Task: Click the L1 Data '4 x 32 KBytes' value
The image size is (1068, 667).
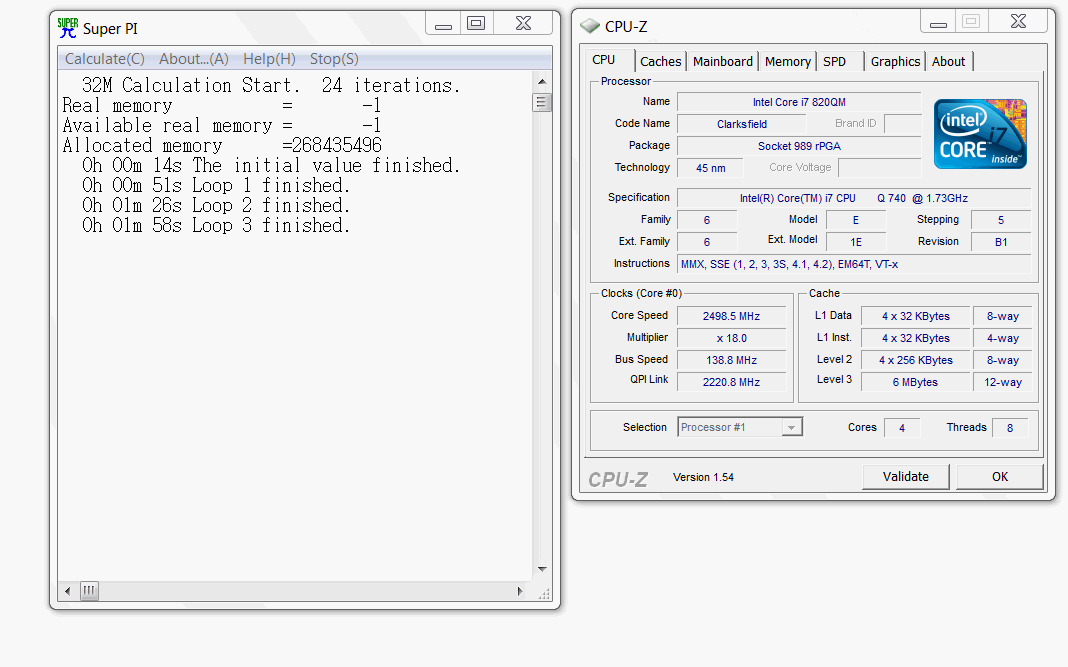Action: pos(915,316)
